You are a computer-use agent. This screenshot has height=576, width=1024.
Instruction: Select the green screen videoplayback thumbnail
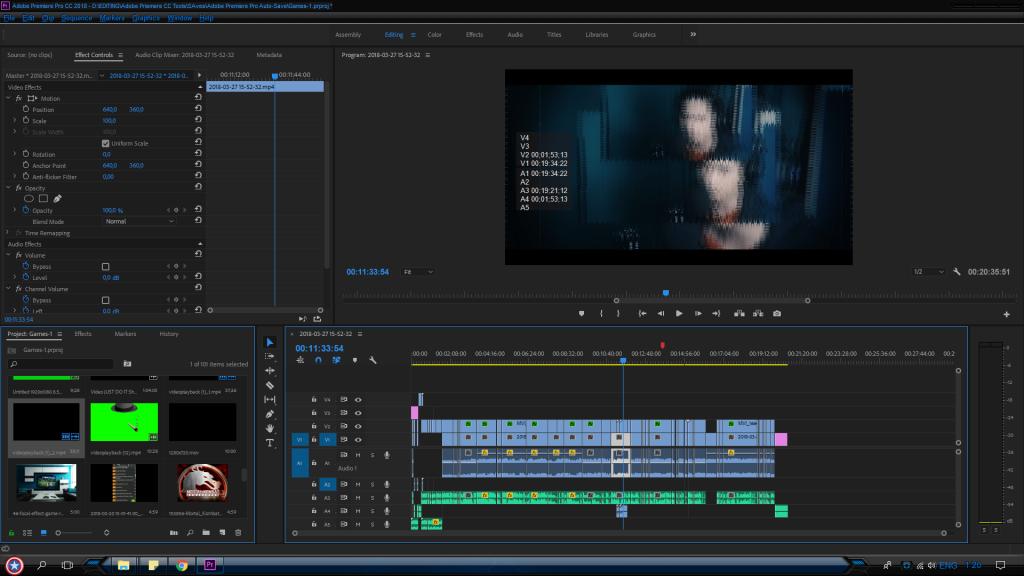point(124,422)
